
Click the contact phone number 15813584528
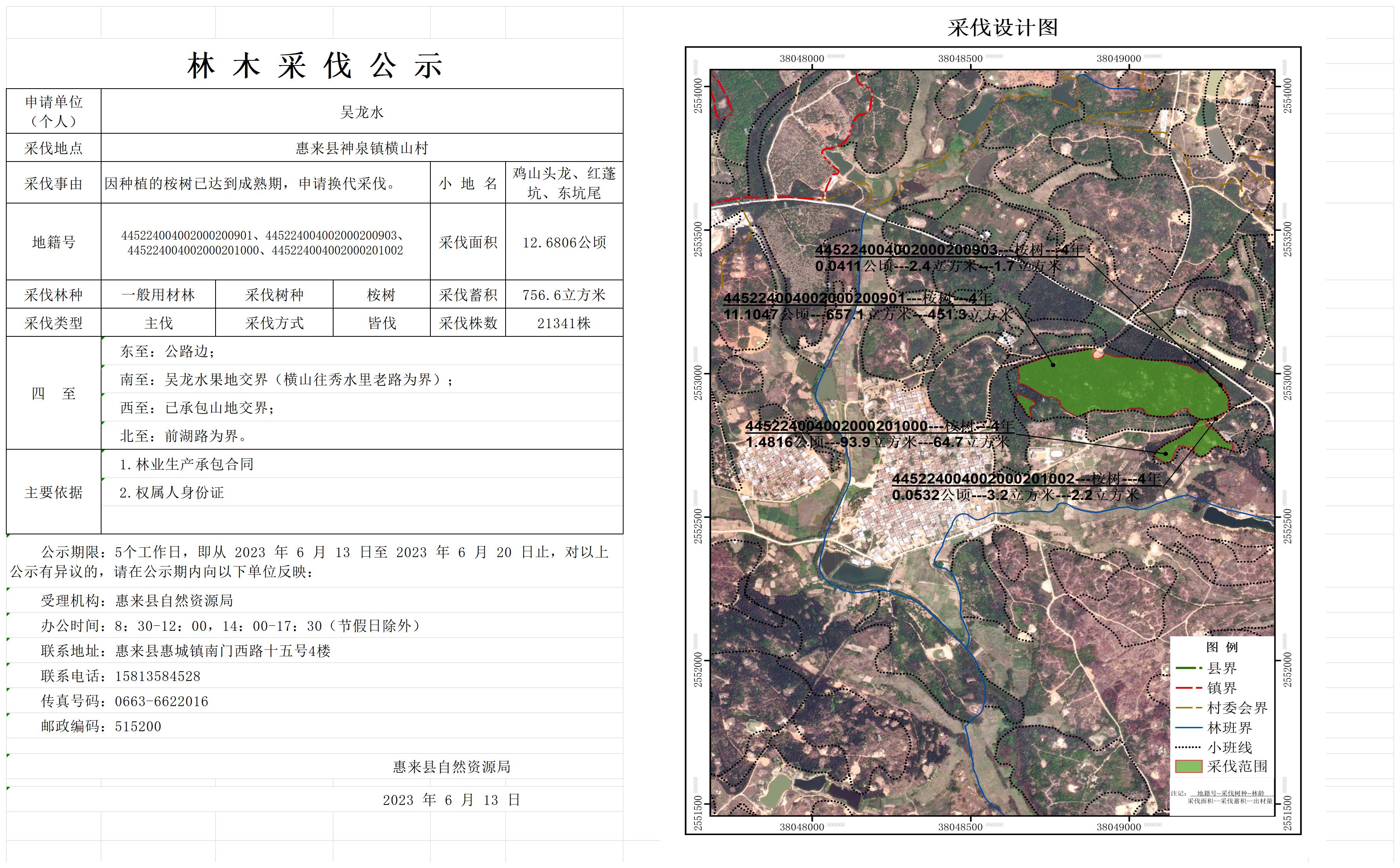pyautogui.click(x=158, y=676)
